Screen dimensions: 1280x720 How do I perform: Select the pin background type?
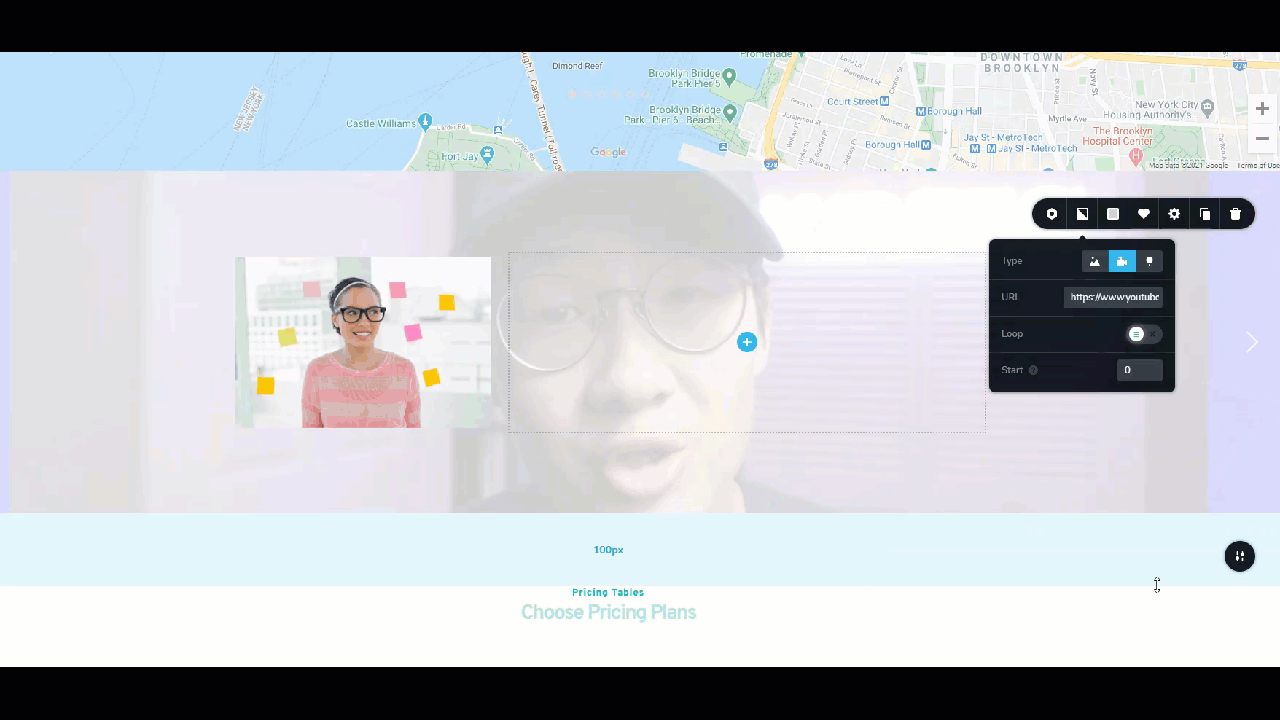(x=1149, y=261)
